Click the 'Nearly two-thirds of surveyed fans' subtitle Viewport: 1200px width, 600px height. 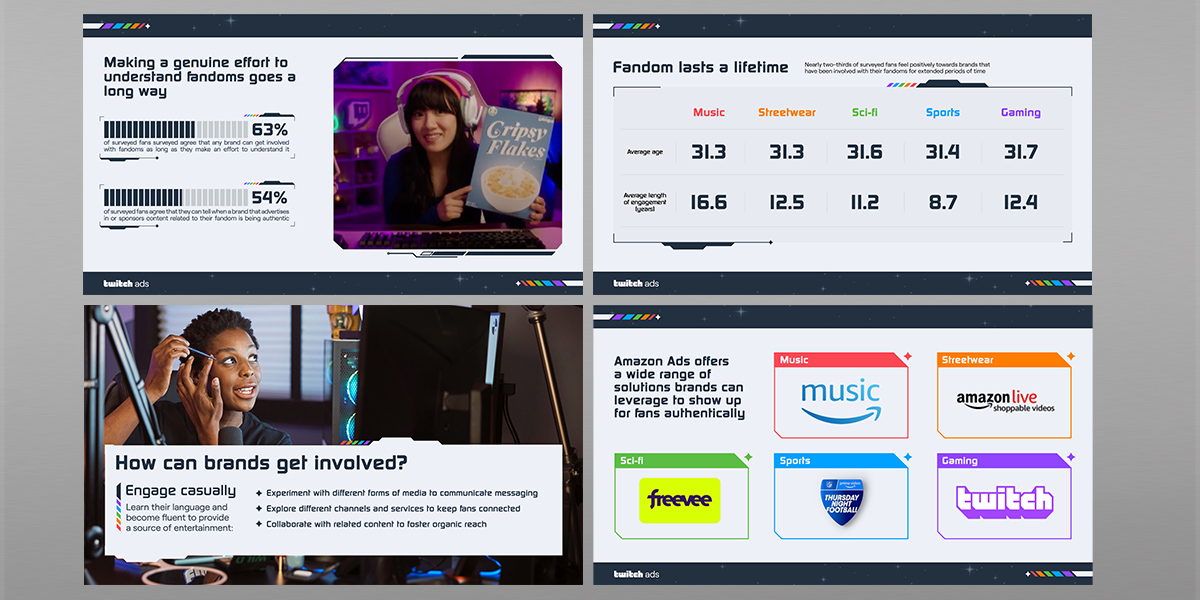[896, 68]
